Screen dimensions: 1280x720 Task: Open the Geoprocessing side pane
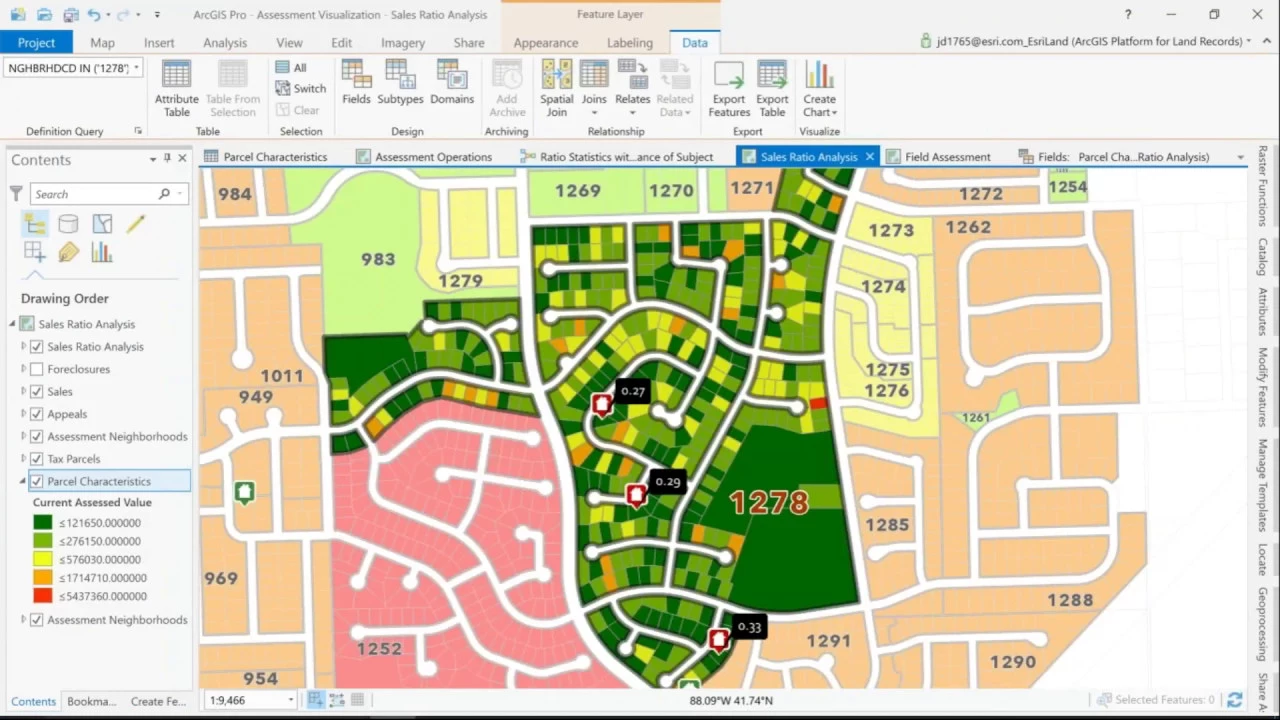(x=1262, y=624)
